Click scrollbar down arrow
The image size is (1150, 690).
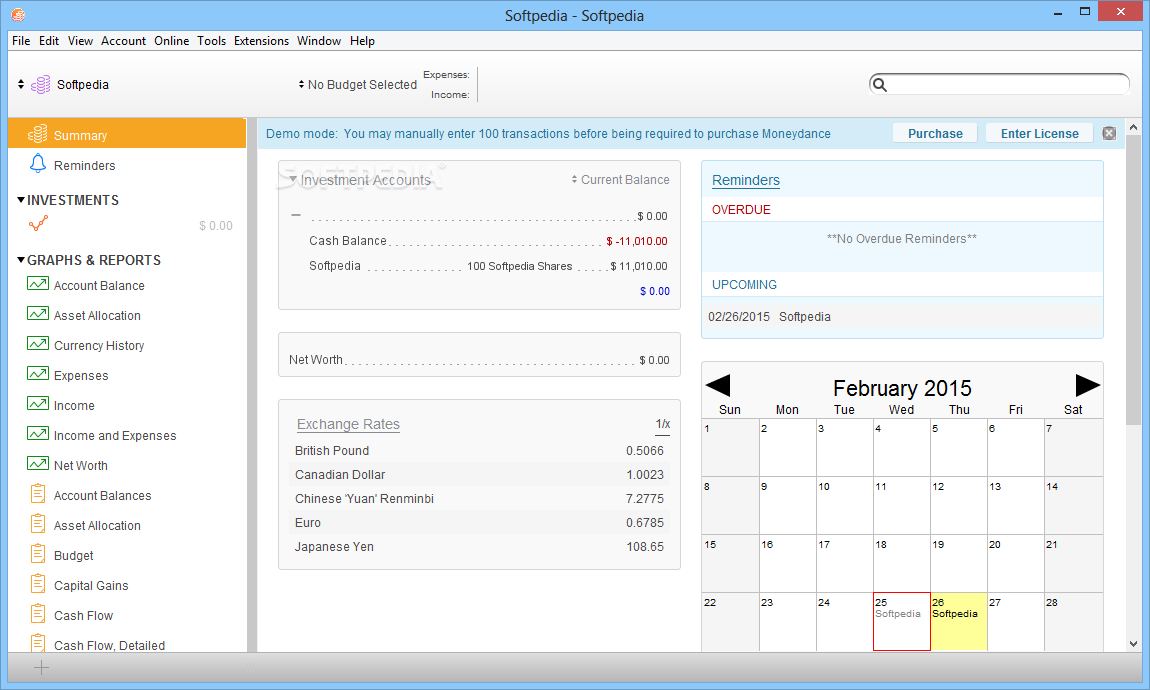click(1133, 644)
